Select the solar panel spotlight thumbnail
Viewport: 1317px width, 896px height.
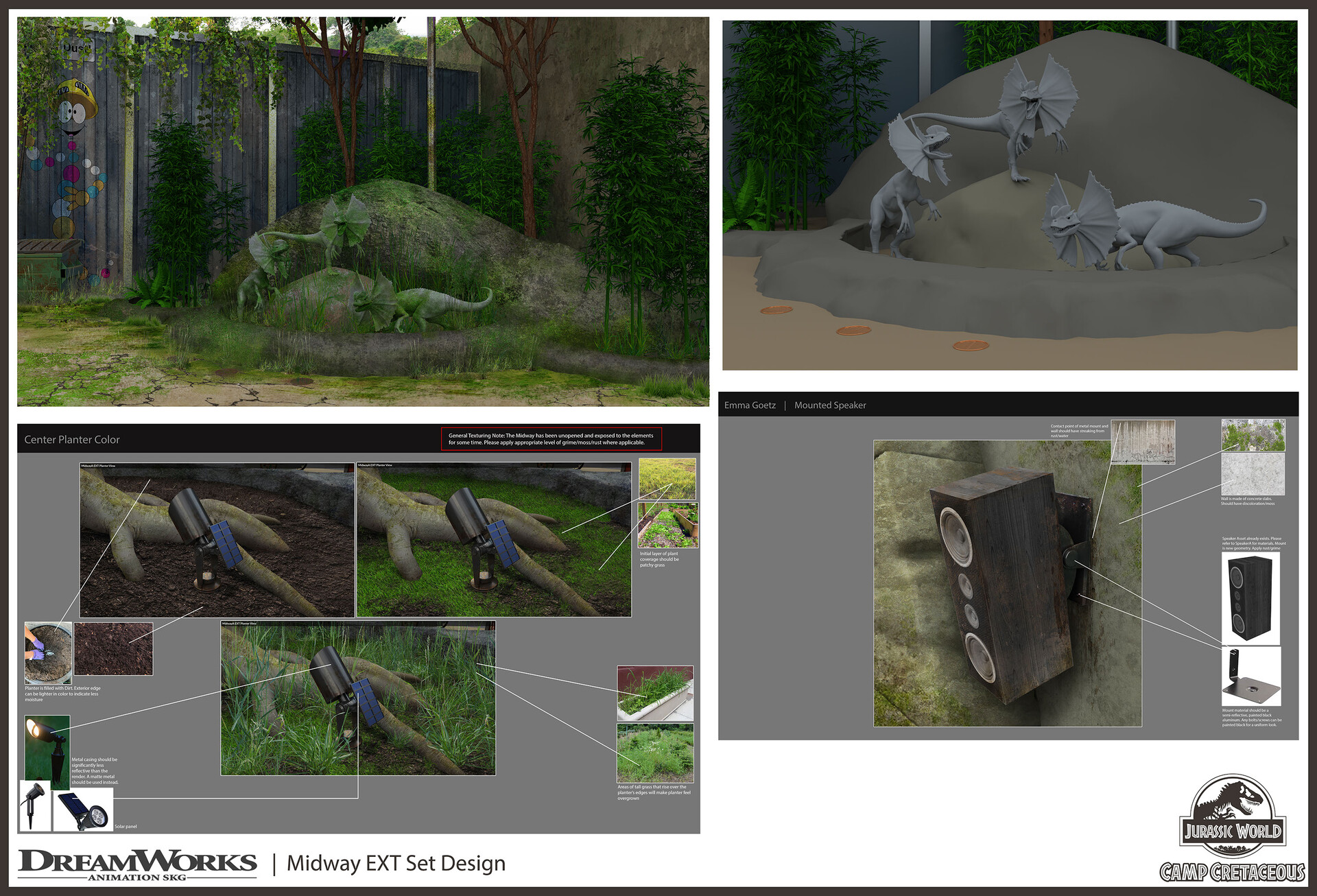[83, 810]
